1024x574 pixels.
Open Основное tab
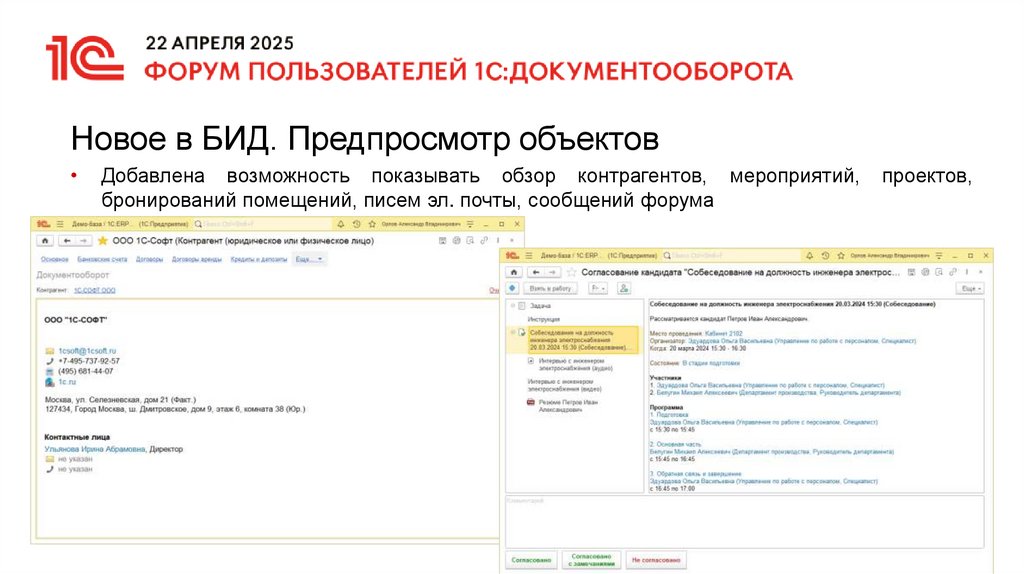(x=55, y=259)
